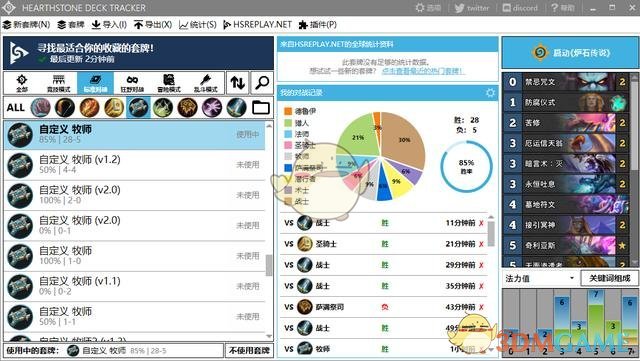Open the 导出(X) export menu
This screenshot has height=361, width=640.
tap(153, 25)
